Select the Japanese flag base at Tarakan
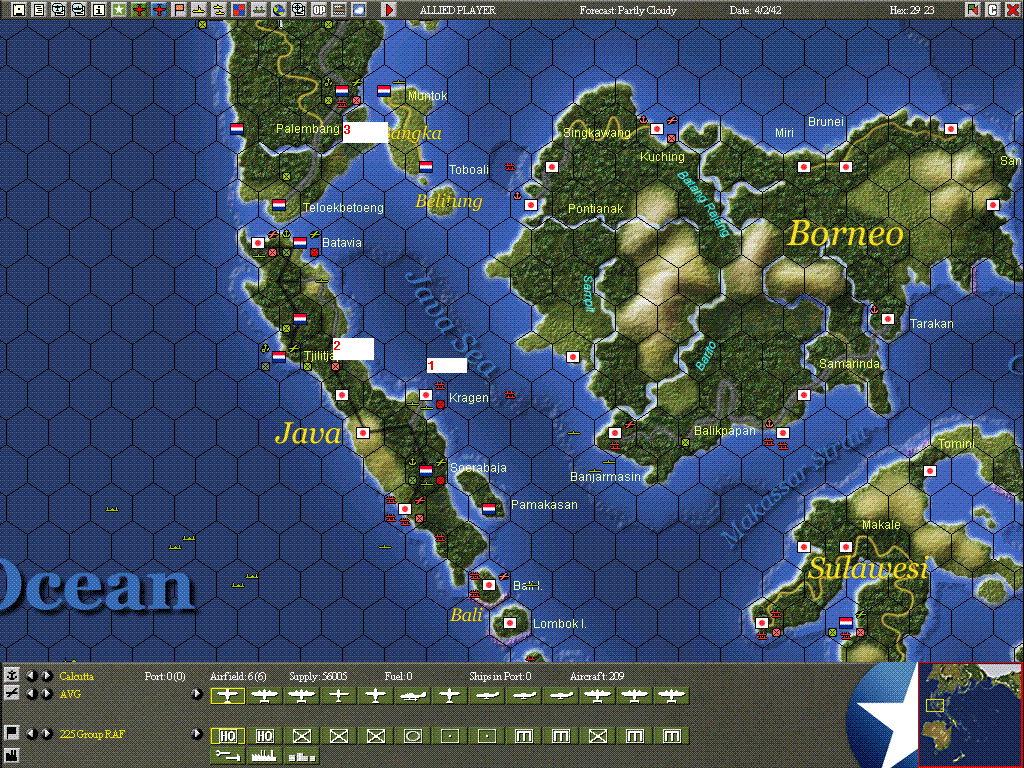Screen dimensions: 1024x768 [888, 319]
